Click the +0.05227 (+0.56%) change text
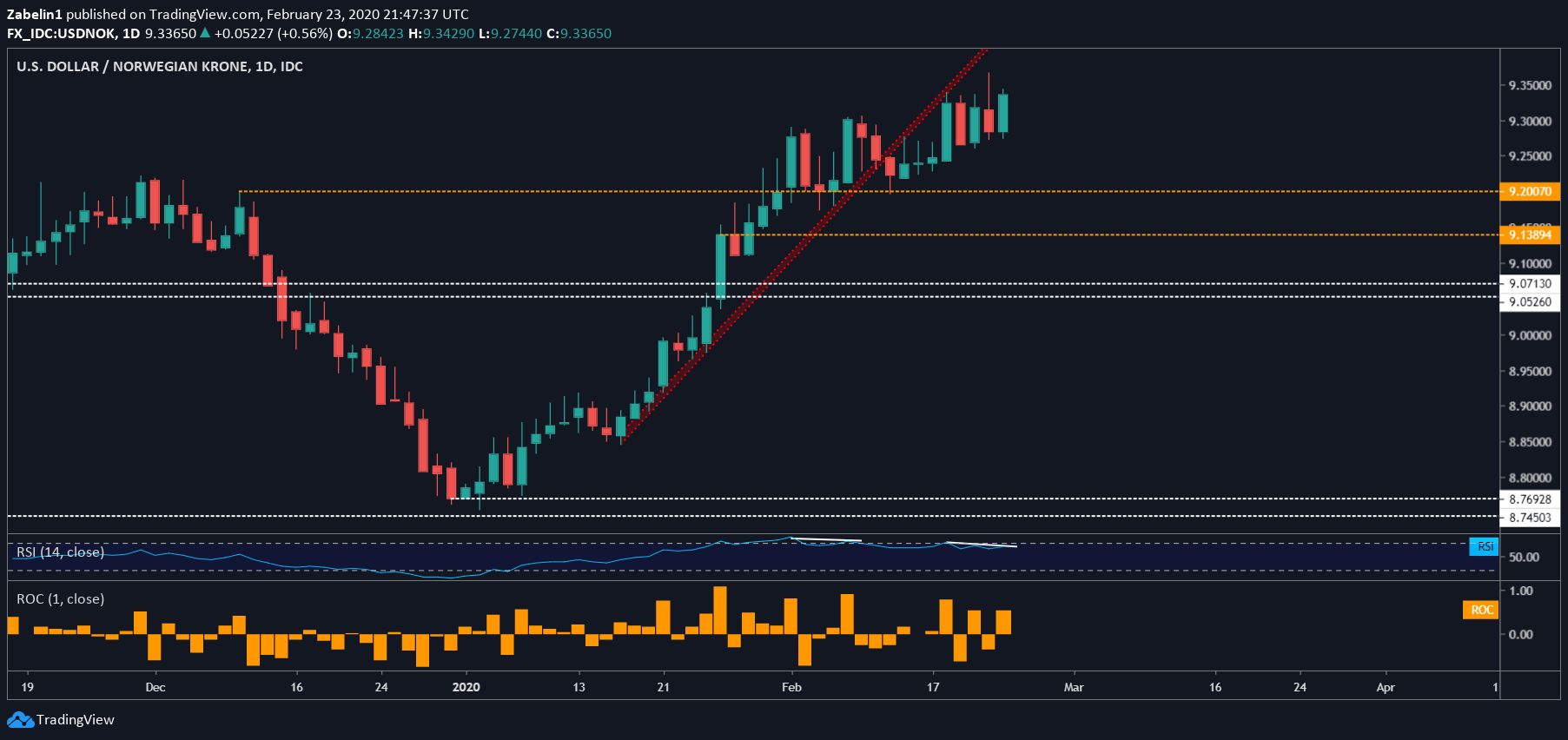1568x740 pixels. click(274, 34)
